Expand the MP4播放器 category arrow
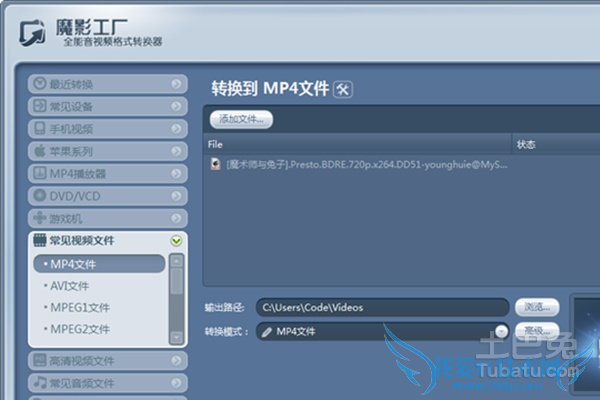The height and width of the screenshot is (400, 600). [x=176, y=173]
